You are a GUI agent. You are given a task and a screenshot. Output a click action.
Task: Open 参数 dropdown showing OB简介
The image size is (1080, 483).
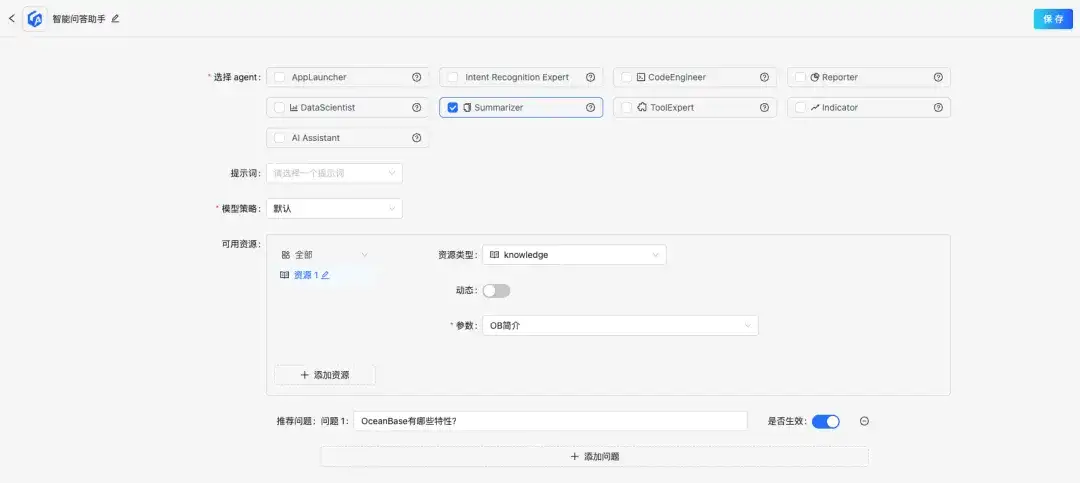click(620, 325)
